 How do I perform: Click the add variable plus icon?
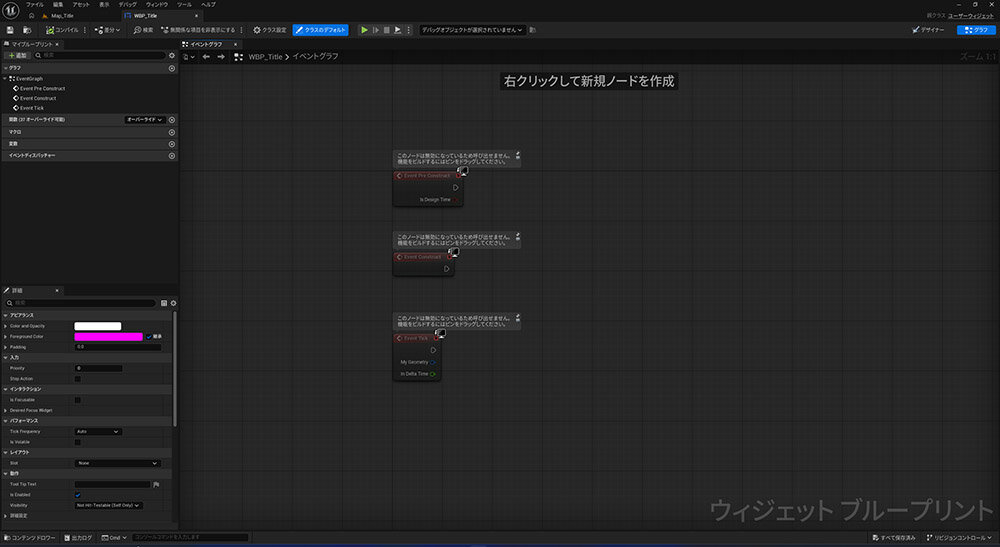point(172,144)
